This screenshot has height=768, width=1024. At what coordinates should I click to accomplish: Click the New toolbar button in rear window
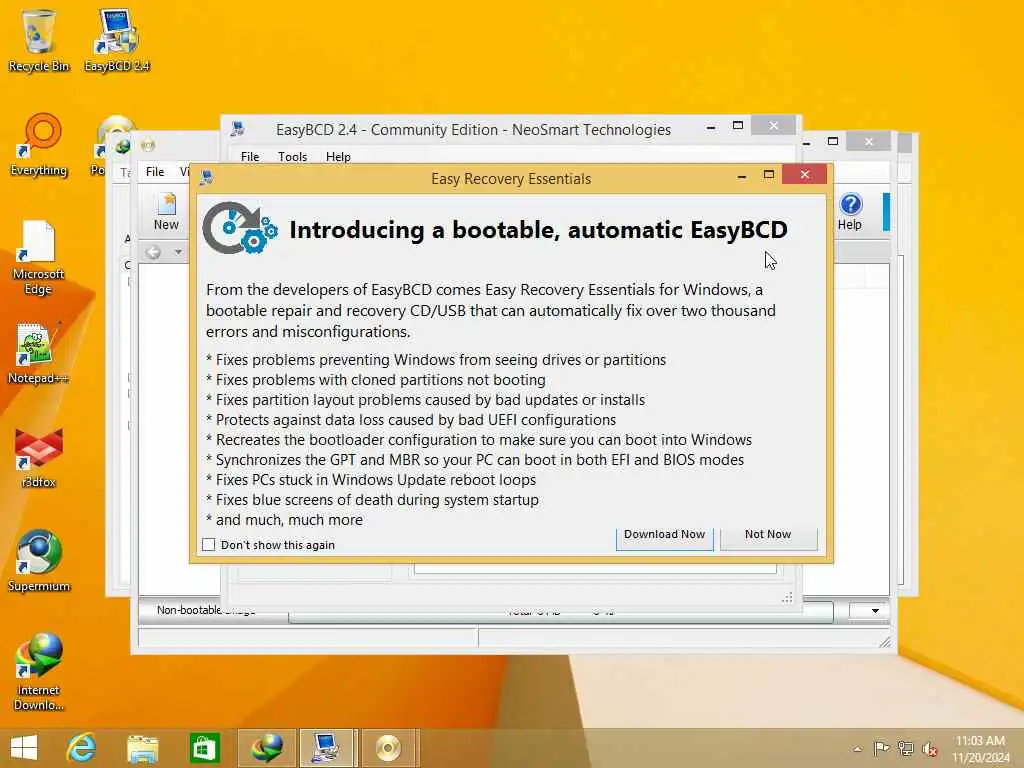point(166,212)
